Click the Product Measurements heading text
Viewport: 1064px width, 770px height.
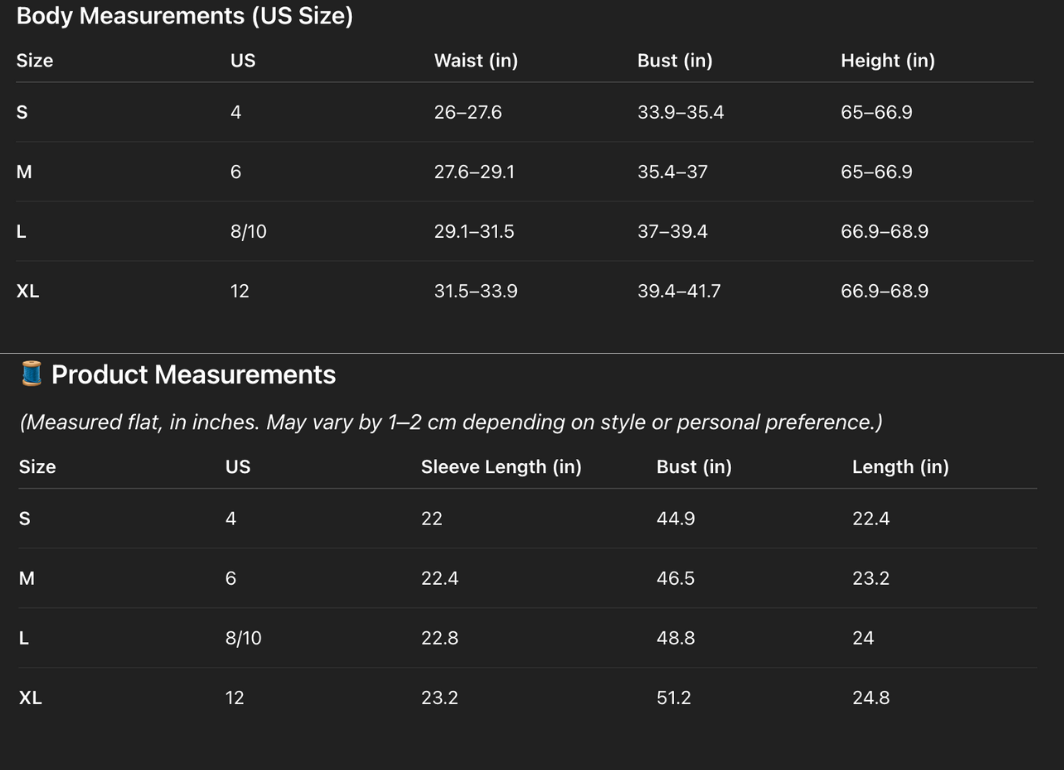(x=193, y=375)
